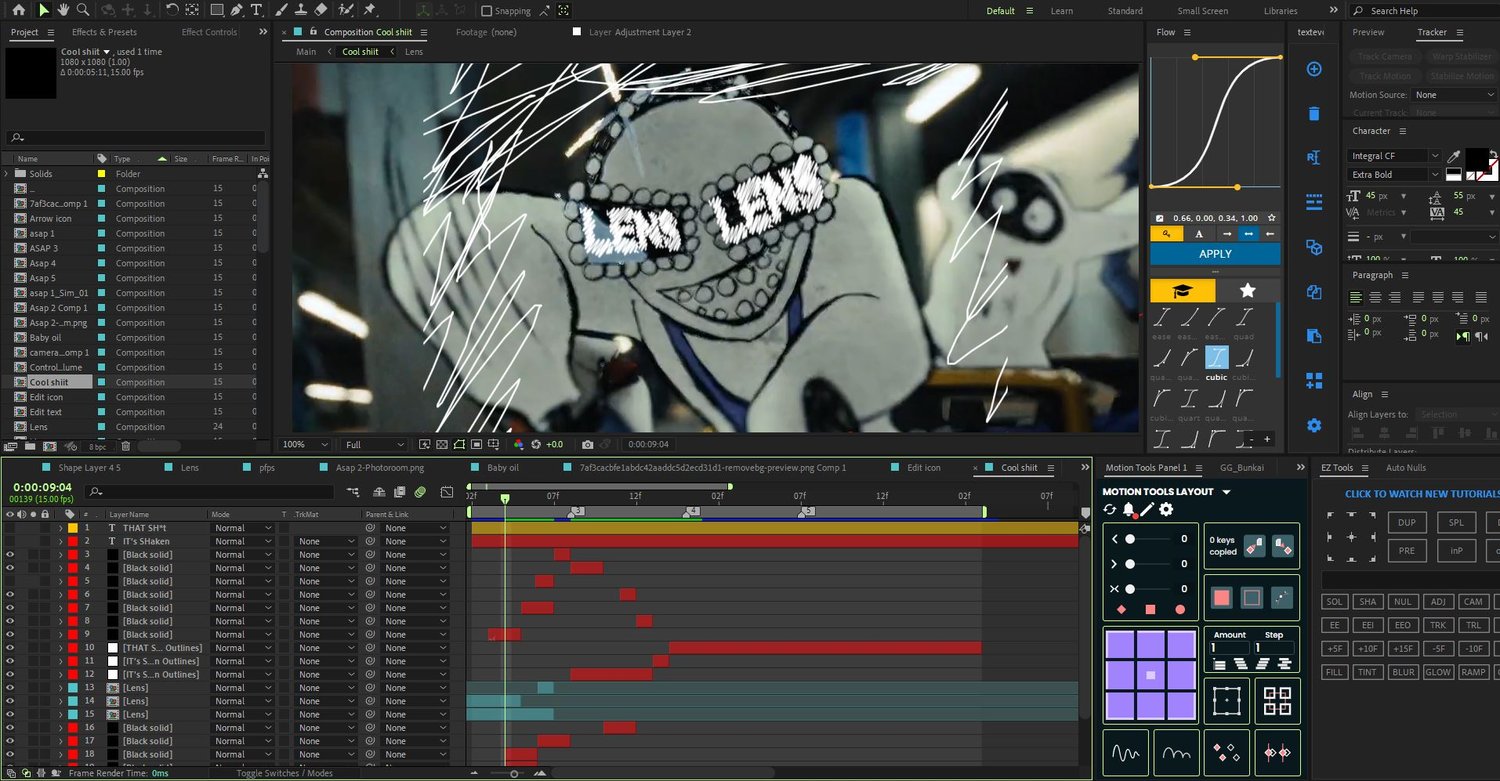Select the Eraser tool

coord(321,10)
